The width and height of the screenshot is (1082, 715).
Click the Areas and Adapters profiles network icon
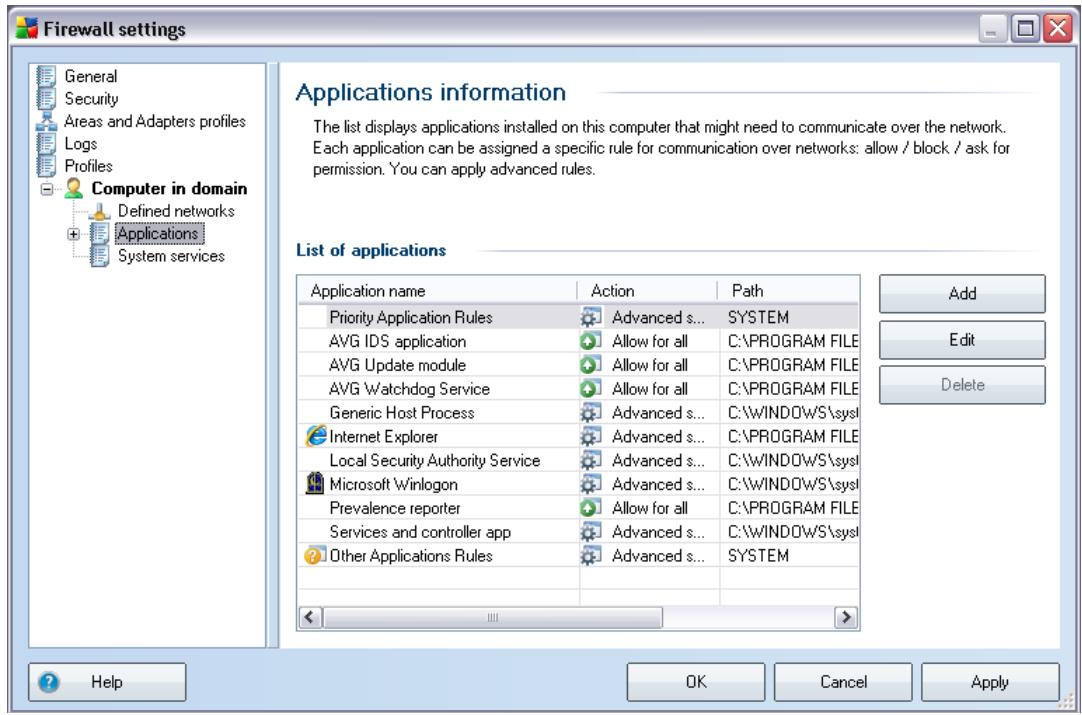click(46, 121)
